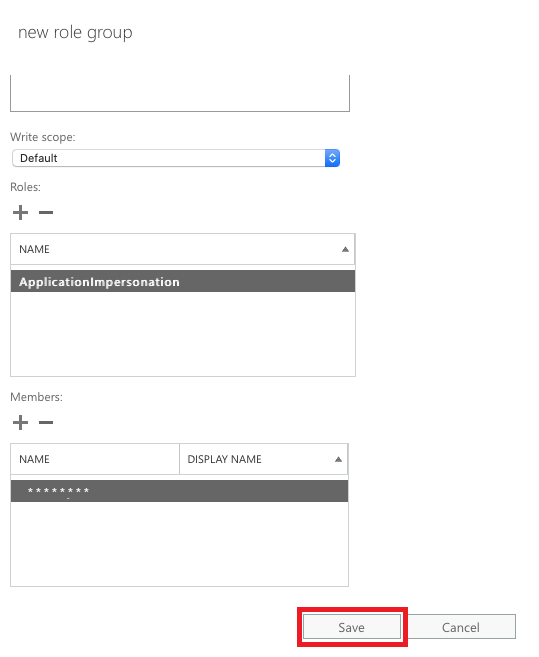This screenshot has width=539, height=657.
Task: Remove selected role with the Roles minus icon
Action: [x=46, y=212]
